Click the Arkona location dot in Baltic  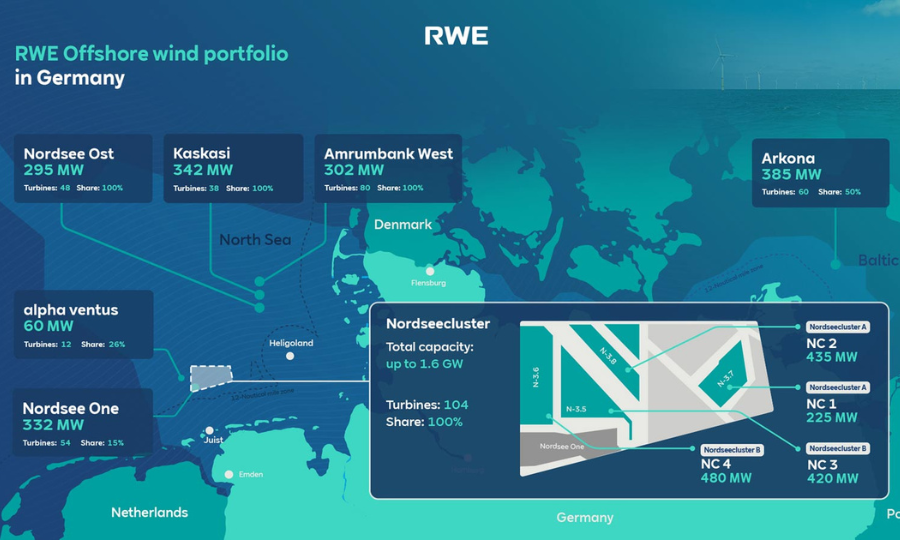(836, 264)
